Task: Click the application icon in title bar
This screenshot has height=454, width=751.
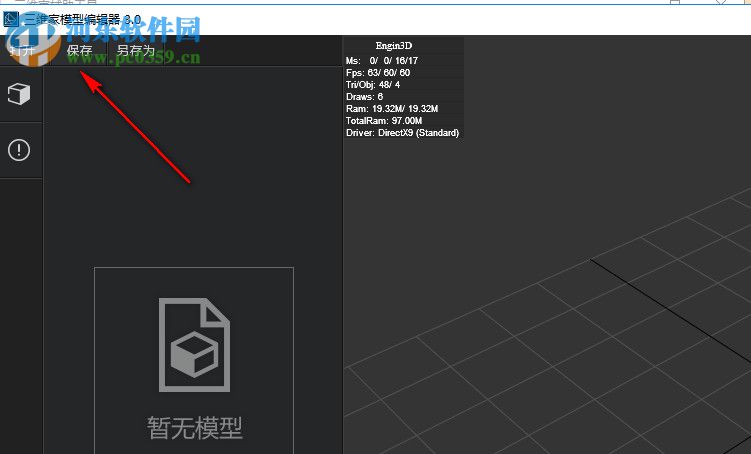Action: click(11, 20)
